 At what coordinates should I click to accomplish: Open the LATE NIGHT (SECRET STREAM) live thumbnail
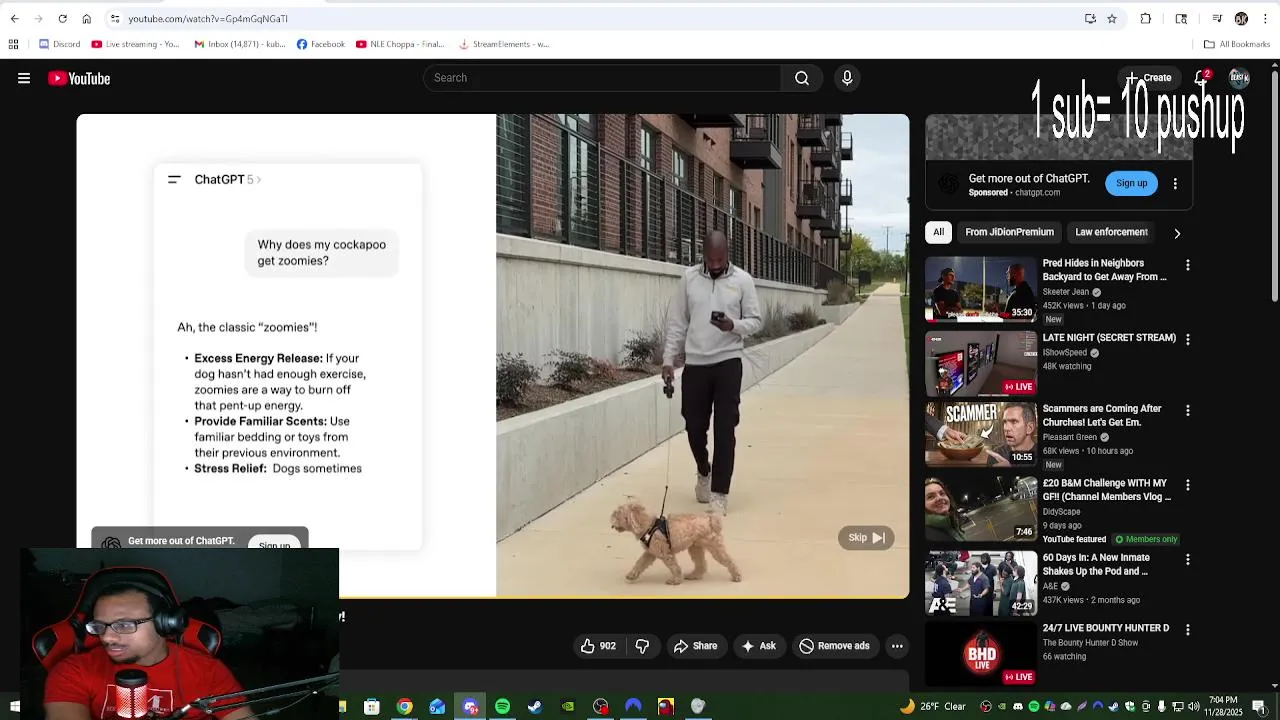pyautogui.click(x=981, y=365)
